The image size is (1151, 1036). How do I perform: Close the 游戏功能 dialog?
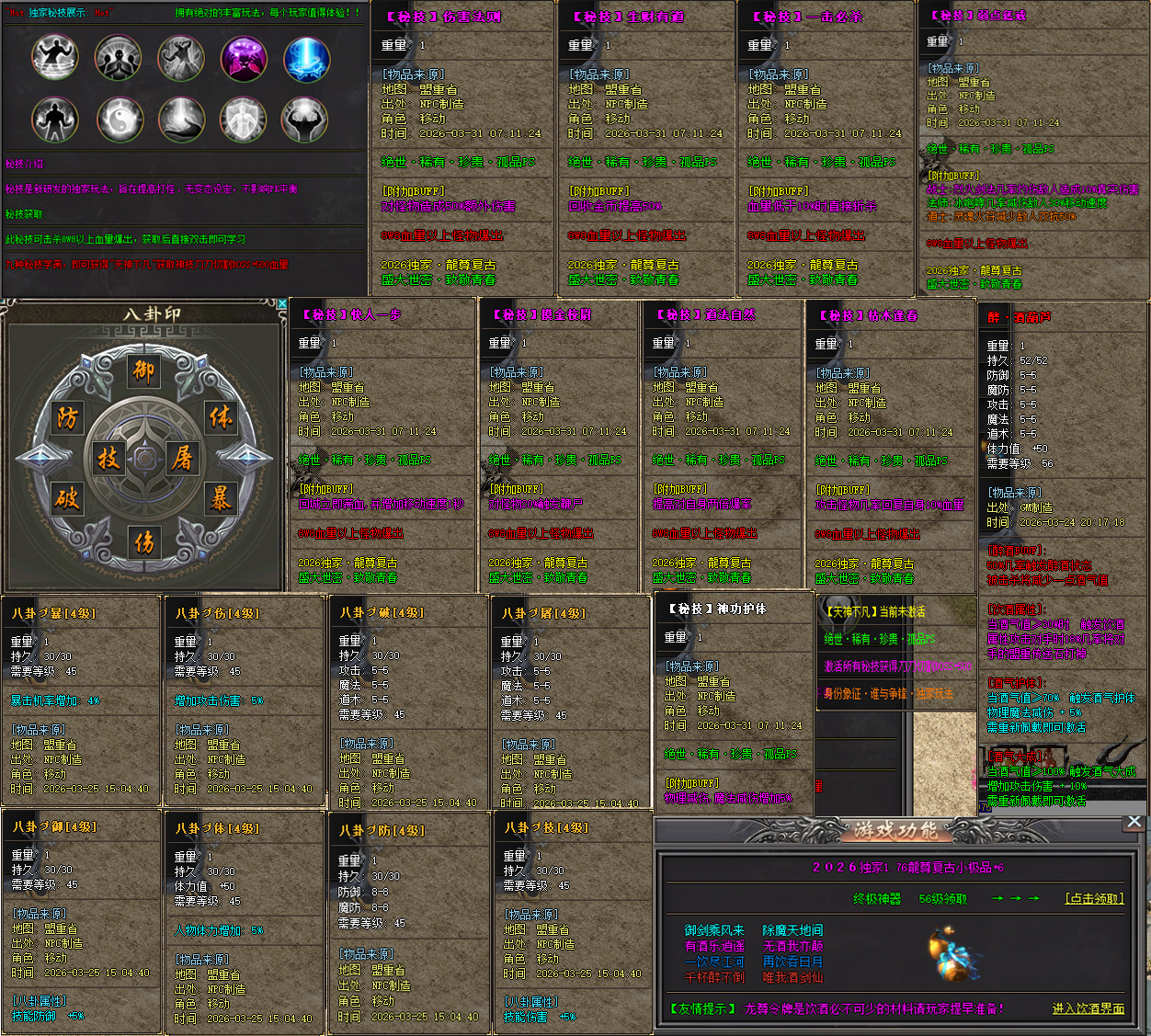pos(1134,822)
